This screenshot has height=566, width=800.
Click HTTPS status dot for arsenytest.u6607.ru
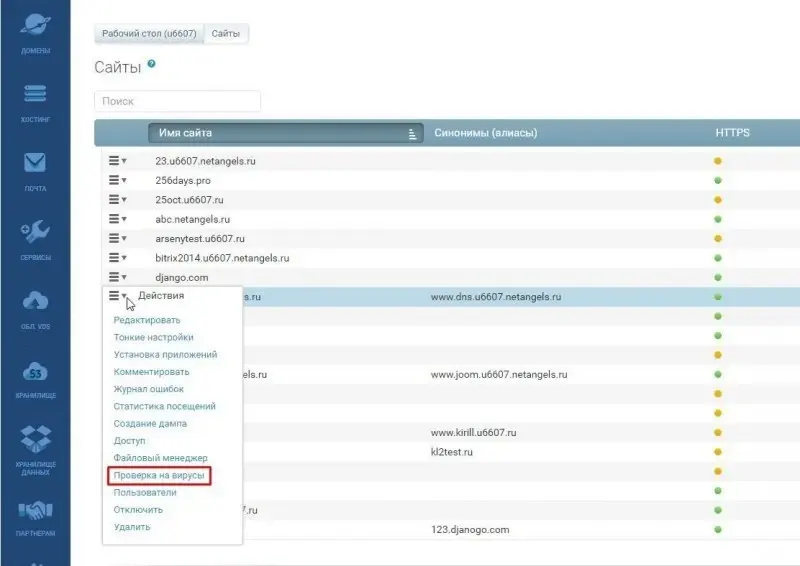pyautogui.click(x=718, y=238)
